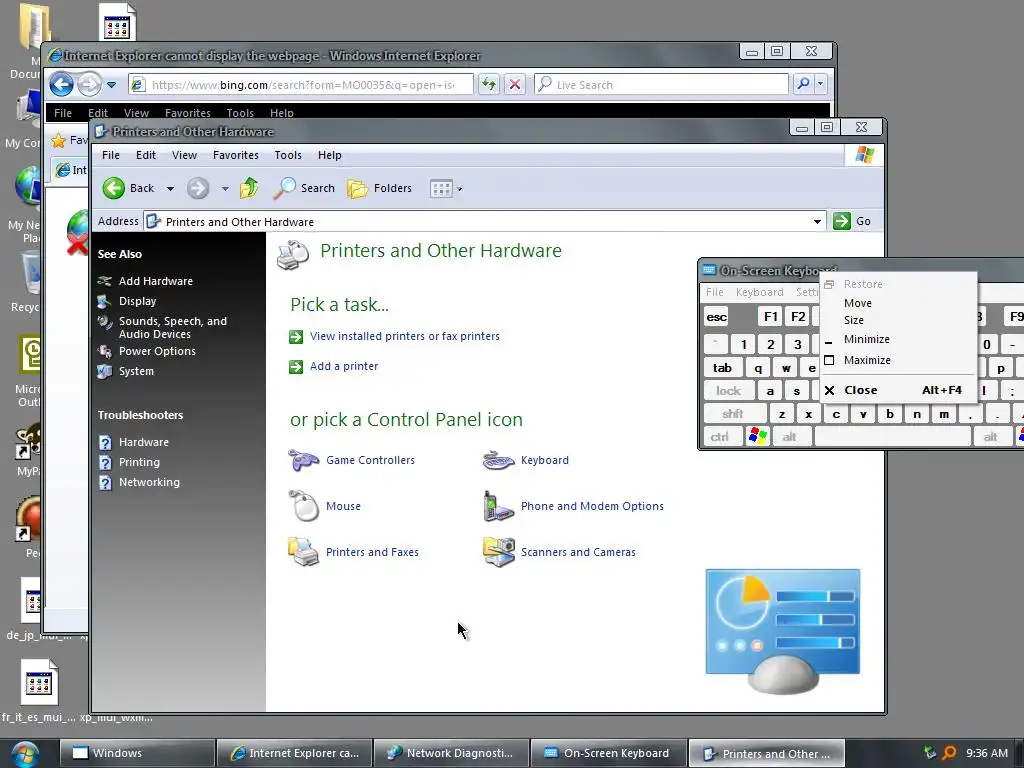
Task: Open the Mouse control panel icon
Action: [304, 506]
